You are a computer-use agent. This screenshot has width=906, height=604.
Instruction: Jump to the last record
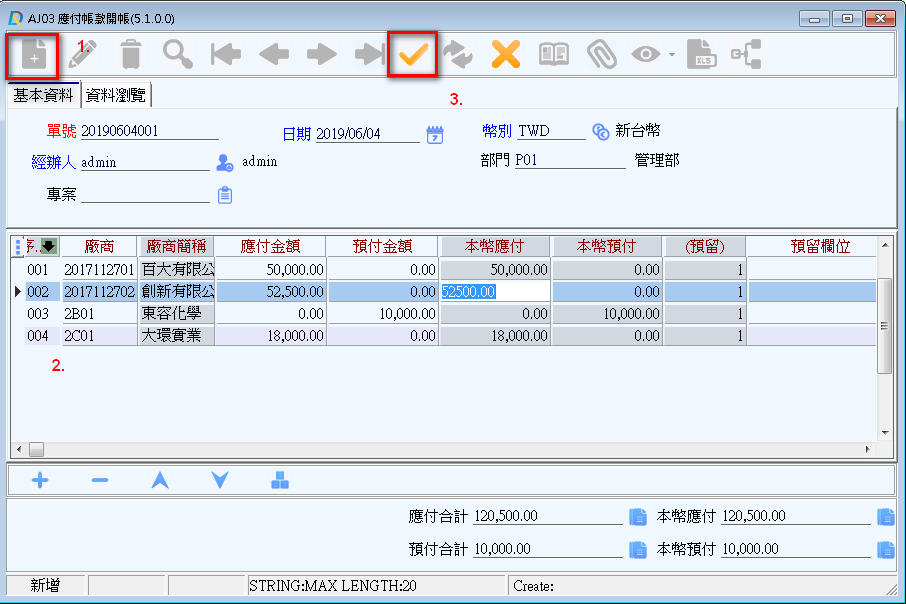tap(370, 55)
